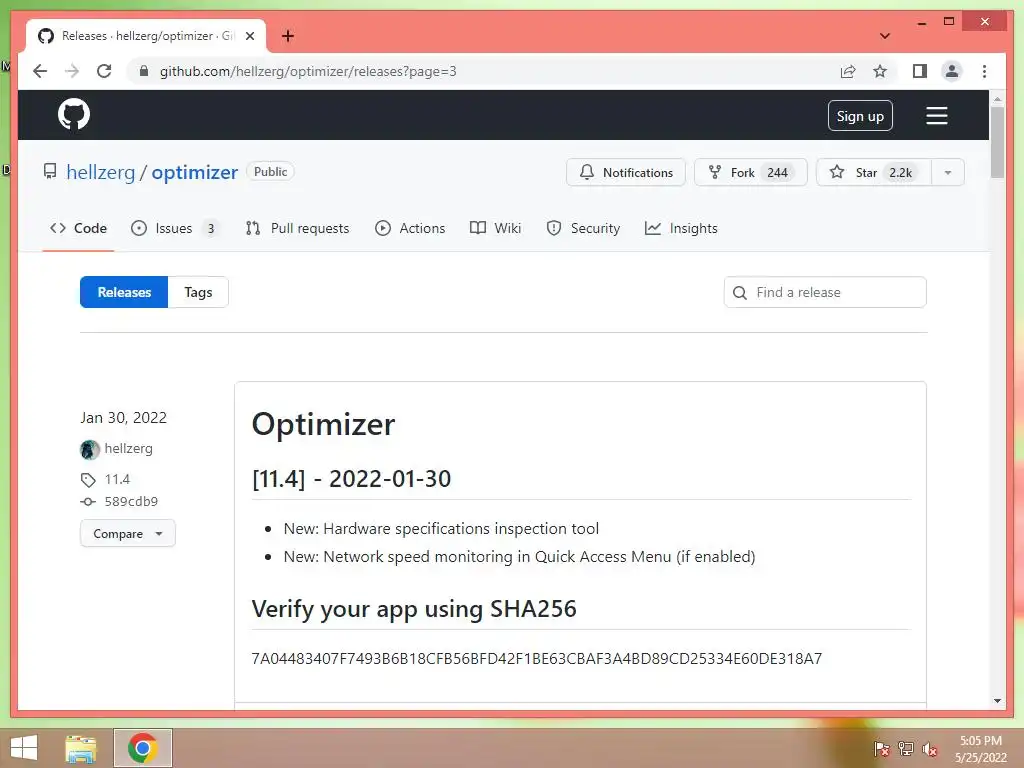This screenshot has width=1024, height=768.
Task: Click the Public repository badge
Action: 270,172
